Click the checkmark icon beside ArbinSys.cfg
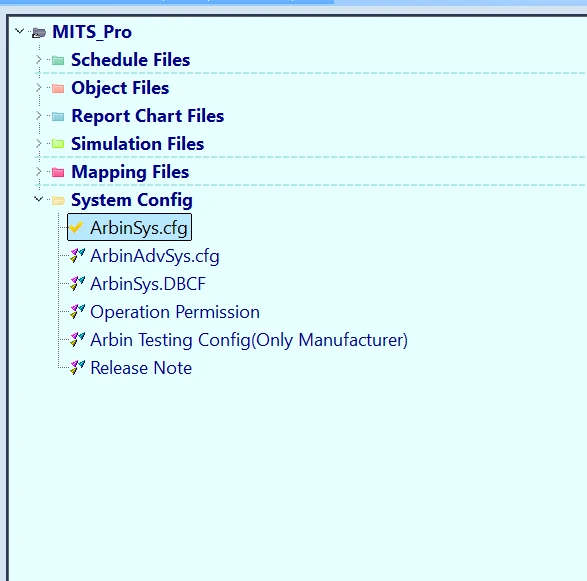 [76, 227]
